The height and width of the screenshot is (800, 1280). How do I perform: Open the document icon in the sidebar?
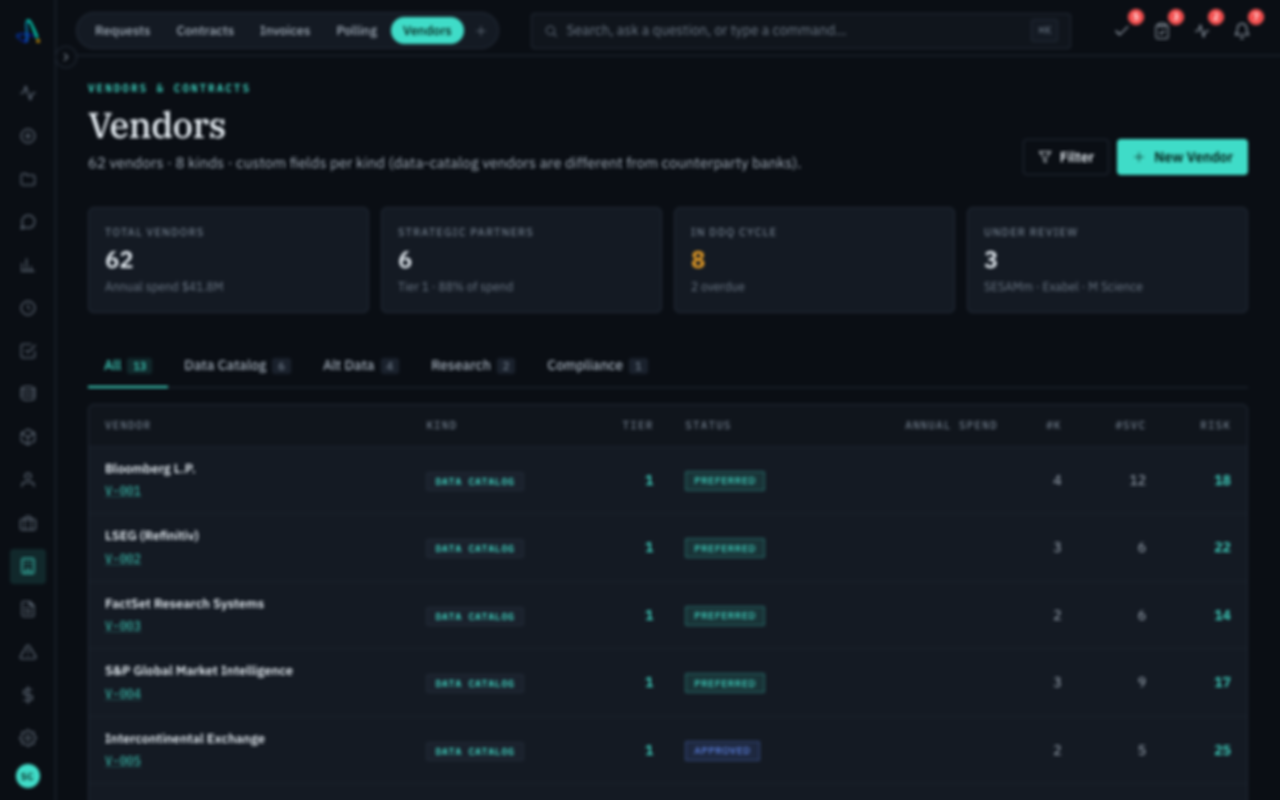pyautogui.click(x=28, y=609)
